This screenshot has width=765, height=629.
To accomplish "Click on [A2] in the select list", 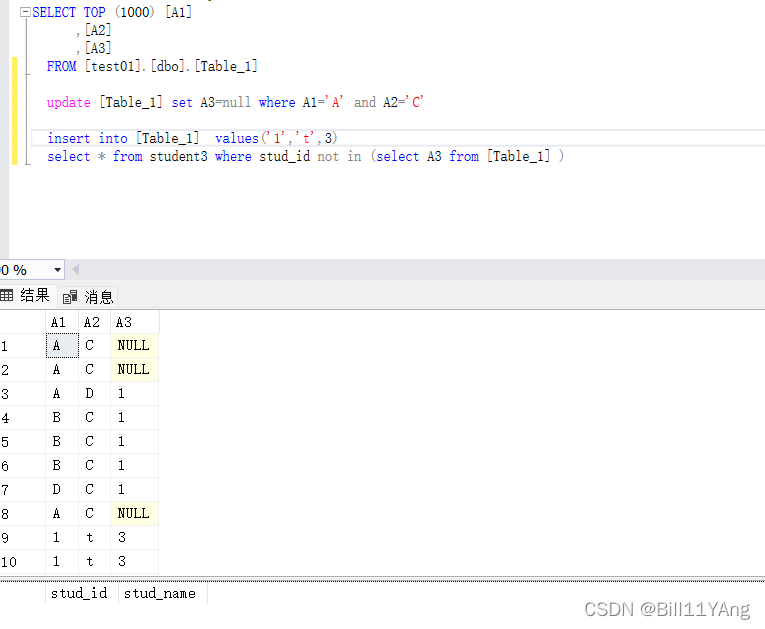I will [98, 30].
